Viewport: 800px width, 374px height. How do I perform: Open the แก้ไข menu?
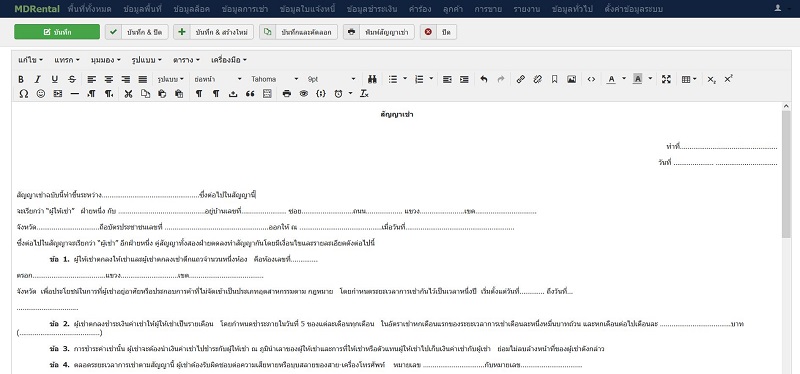tap(30, 60)
